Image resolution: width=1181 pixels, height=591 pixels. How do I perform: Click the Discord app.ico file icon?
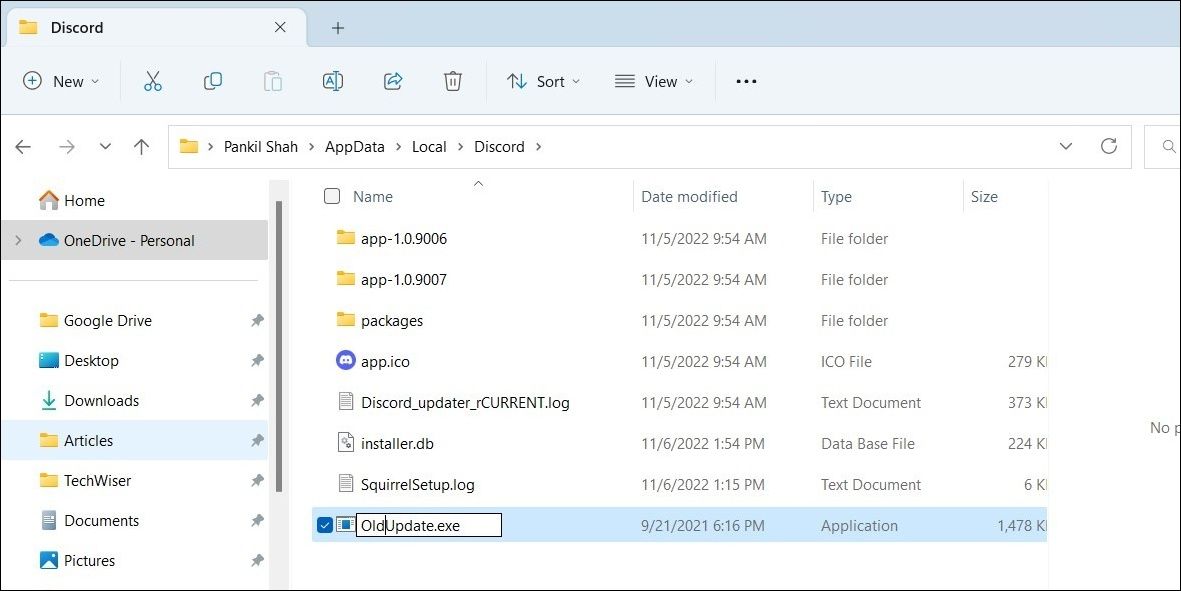click(x=346, y=361)
